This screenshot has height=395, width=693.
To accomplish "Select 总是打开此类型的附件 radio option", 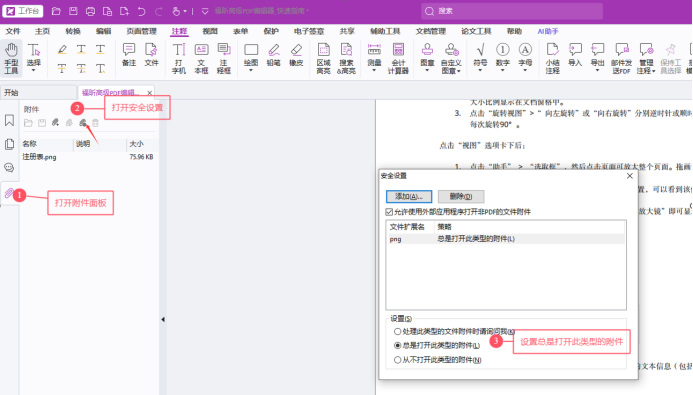I will 397,346.
